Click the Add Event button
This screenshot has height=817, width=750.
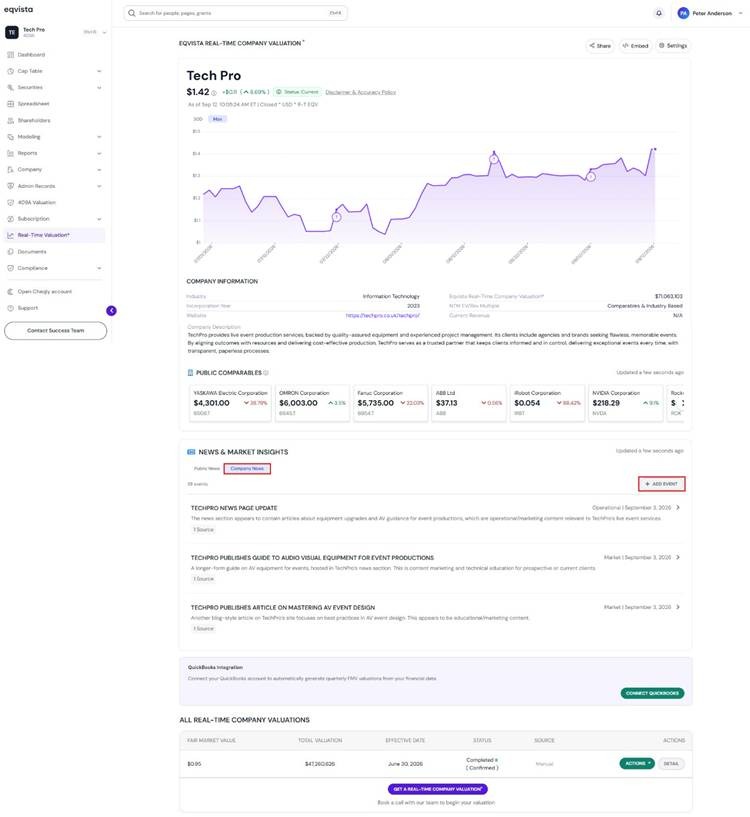661,484
